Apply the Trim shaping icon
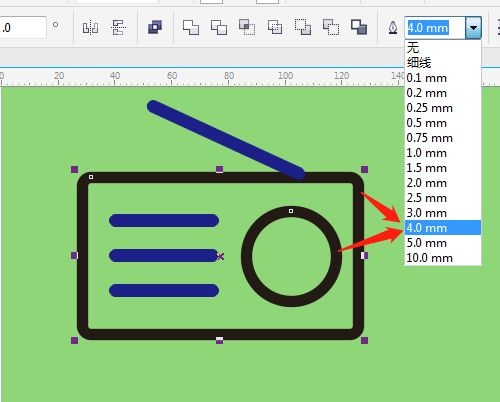This screenshot has height=402, width=500. click(x=219, y=27)
